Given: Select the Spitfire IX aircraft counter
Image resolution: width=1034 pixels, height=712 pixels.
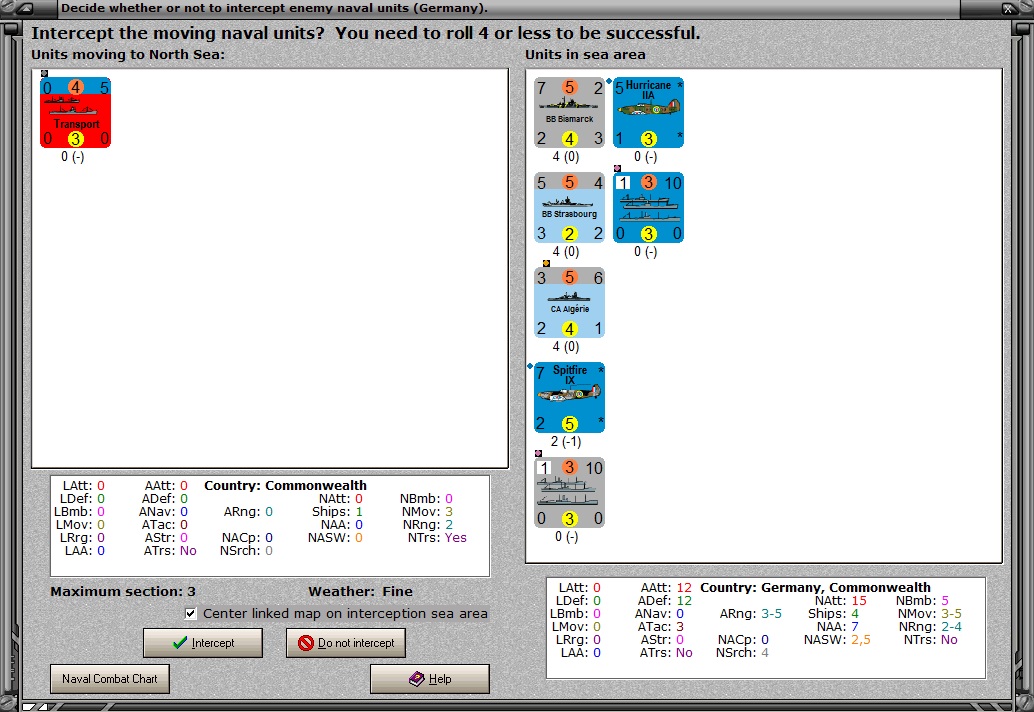Looking at the screenshot, I should pos(569,398).
